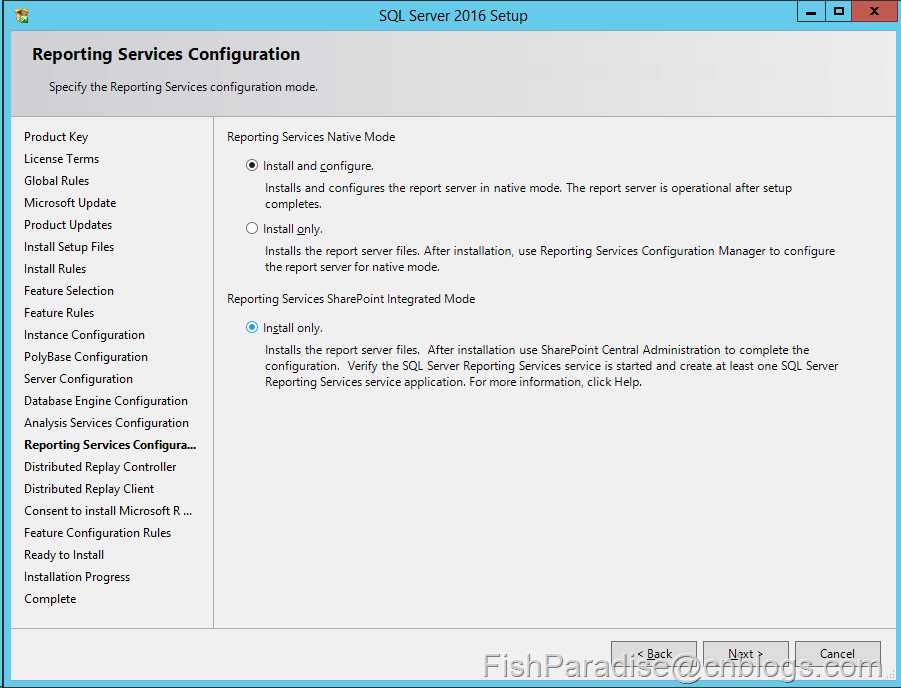
Task: Select the Installation Progress step
Action: tap(77, 576)
